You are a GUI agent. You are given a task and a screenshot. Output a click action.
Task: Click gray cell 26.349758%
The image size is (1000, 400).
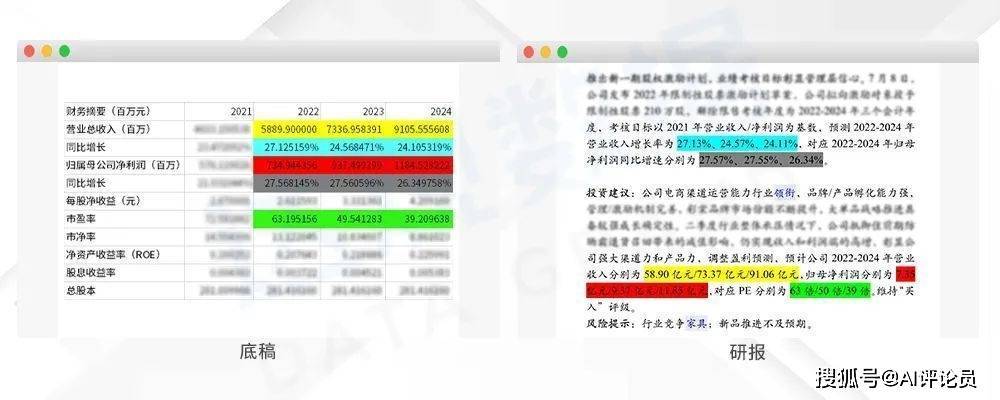tap(419, 183)
